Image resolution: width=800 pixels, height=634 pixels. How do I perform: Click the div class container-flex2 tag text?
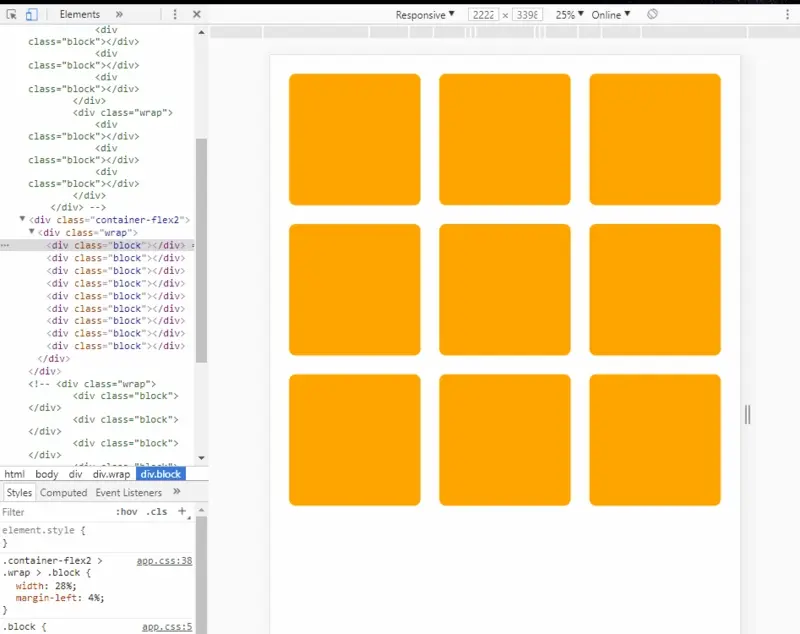pos(109,220)
